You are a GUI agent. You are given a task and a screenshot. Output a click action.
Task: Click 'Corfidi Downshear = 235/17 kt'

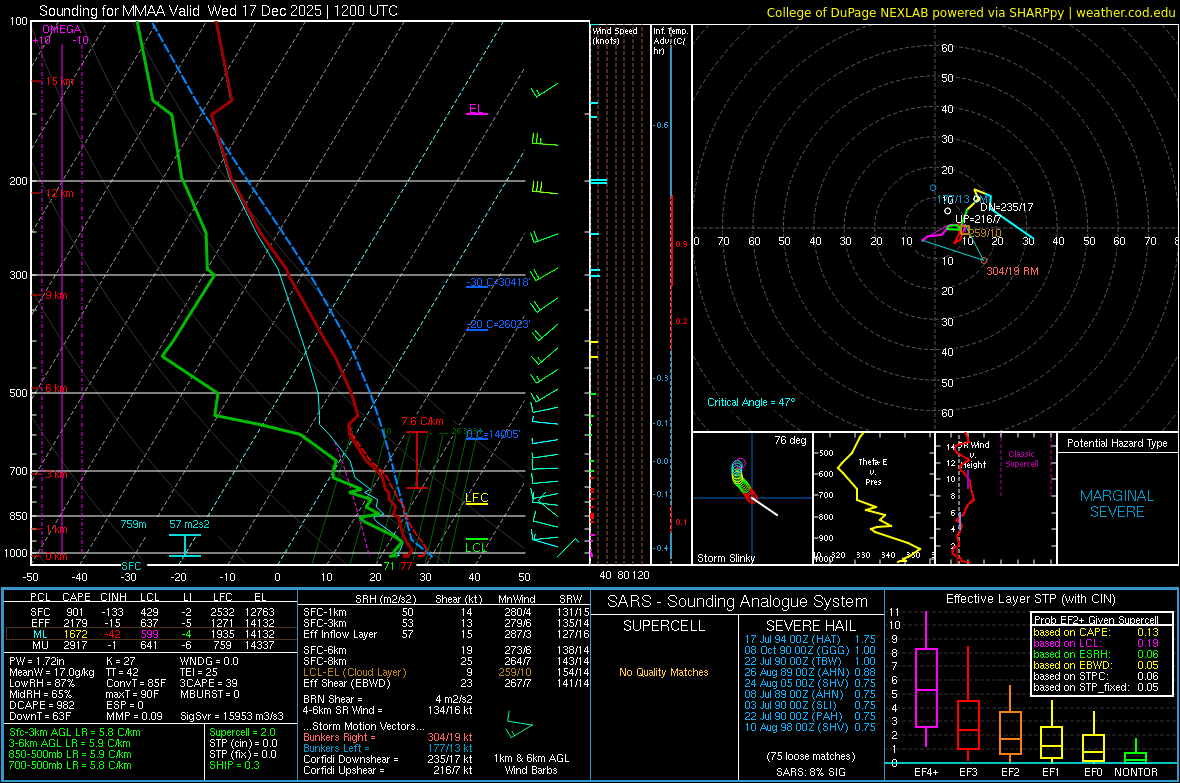[x=388, y=759]
